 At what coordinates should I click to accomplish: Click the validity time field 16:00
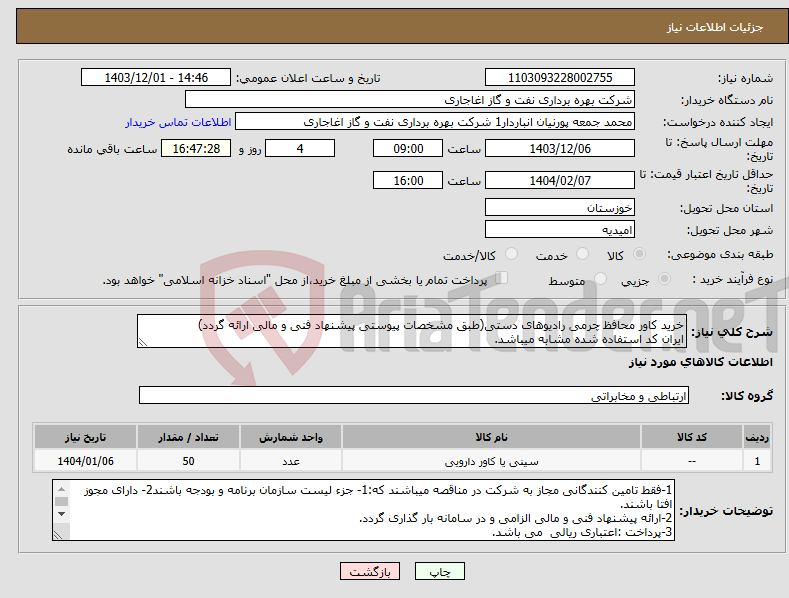pyautogui.click(x=408, y=180)
